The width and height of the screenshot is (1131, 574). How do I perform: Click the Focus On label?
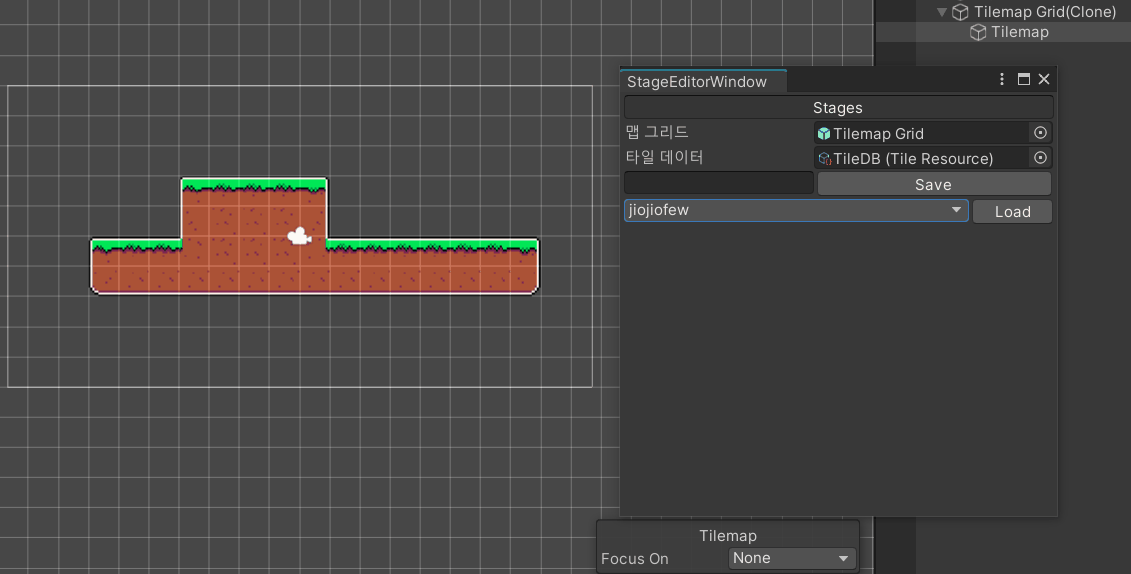pyautogui.click(x=635, y=559)
